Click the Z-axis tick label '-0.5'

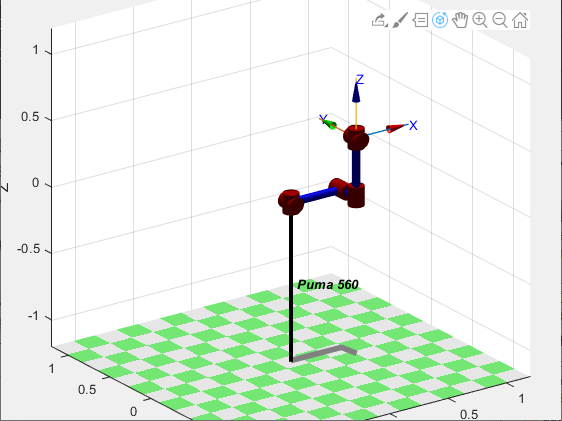pos(29,249)
